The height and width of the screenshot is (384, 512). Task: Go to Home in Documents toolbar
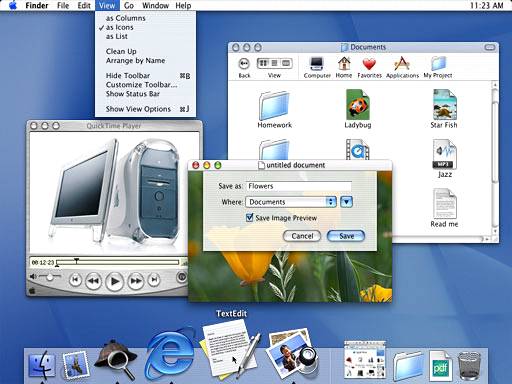(x=344, y=67)
